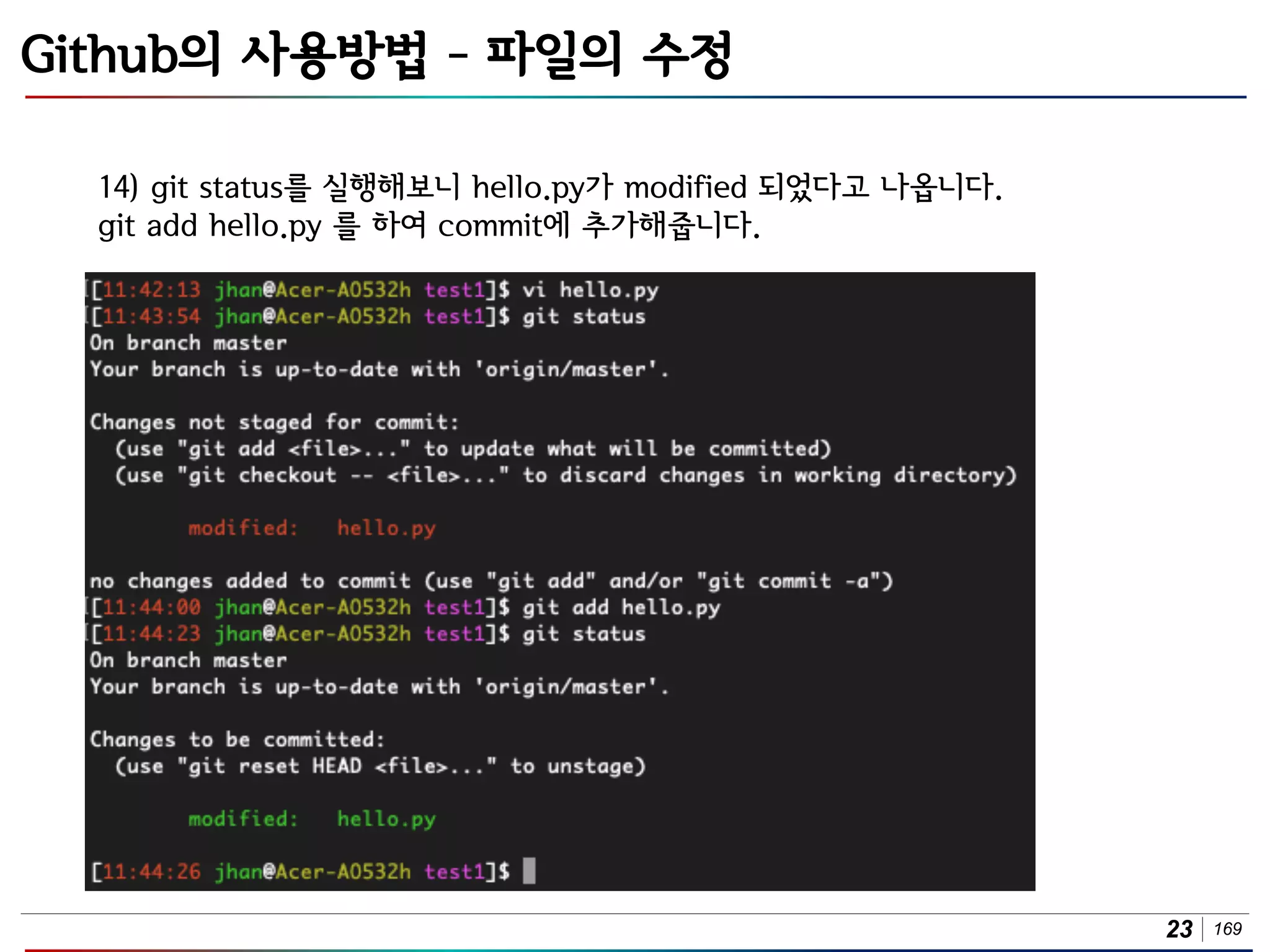
Task: Click the terminal cursor block
Action: click(x=529, y=871)
